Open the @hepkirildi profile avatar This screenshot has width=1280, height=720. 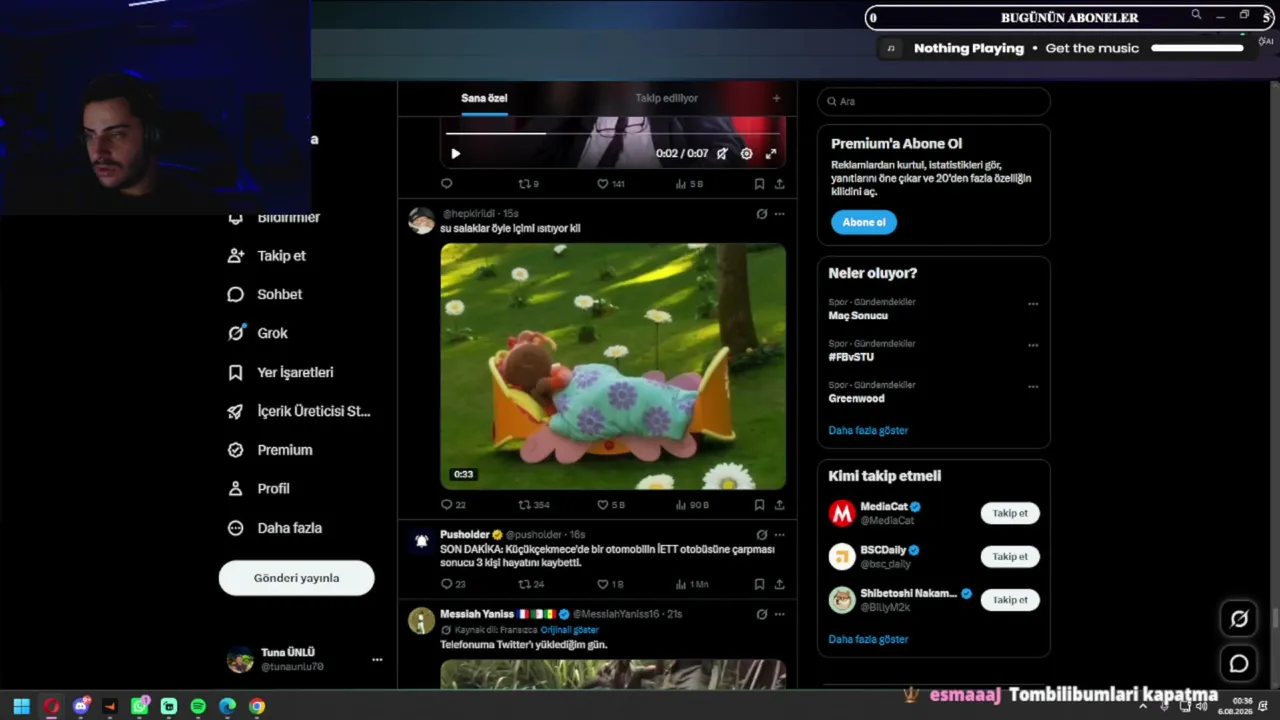pyautogui.click(x=422, y=221)
